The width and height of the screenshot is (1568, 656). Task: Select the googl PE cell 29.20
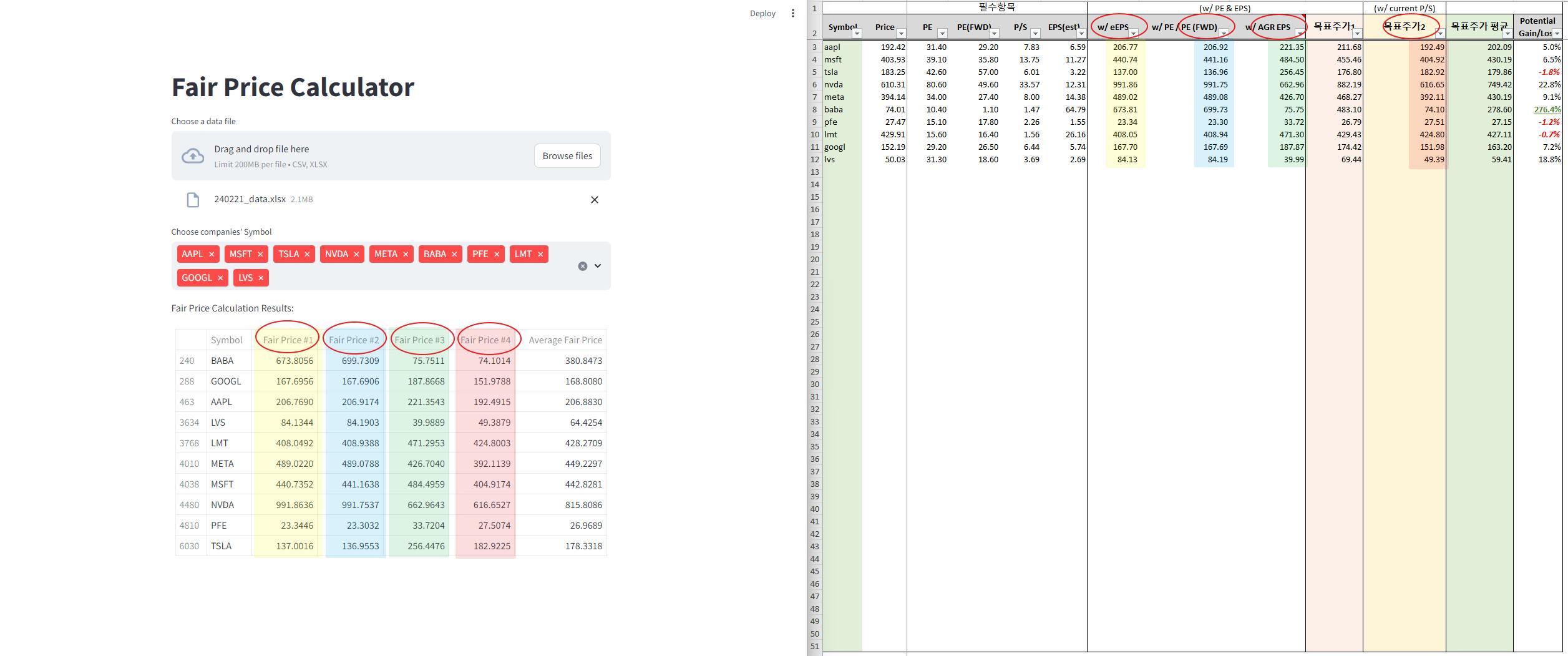[x=928, y=147]
